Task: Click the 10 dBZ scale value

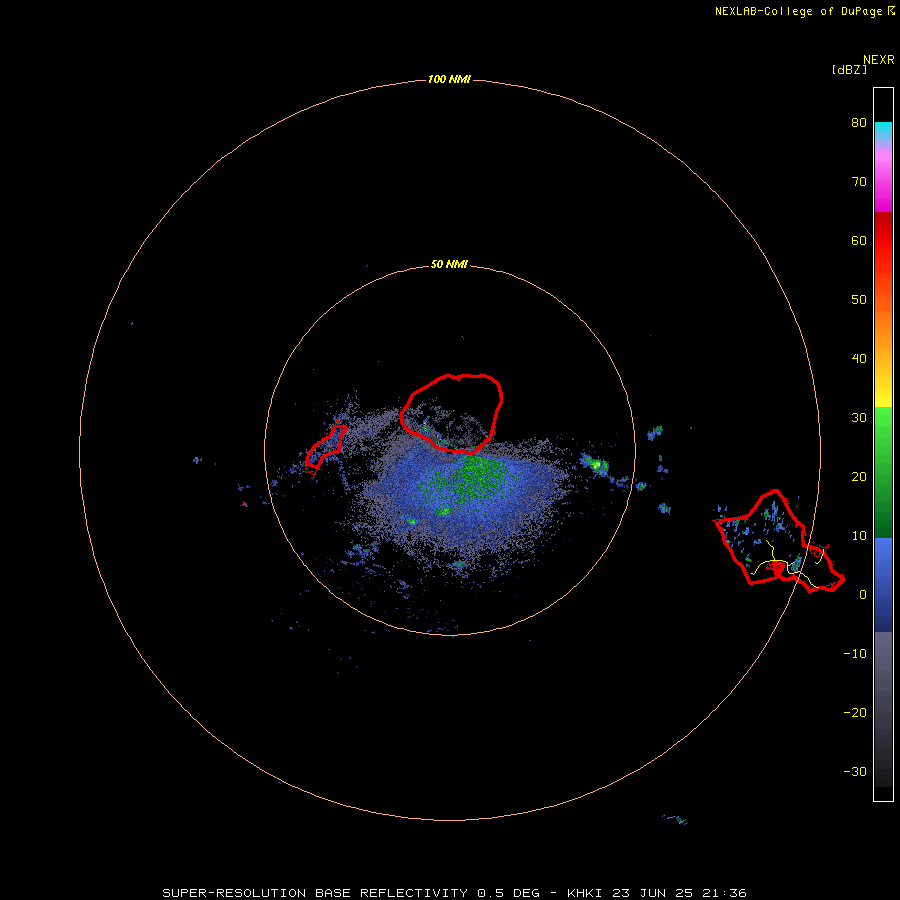Action: coord(859,536)
